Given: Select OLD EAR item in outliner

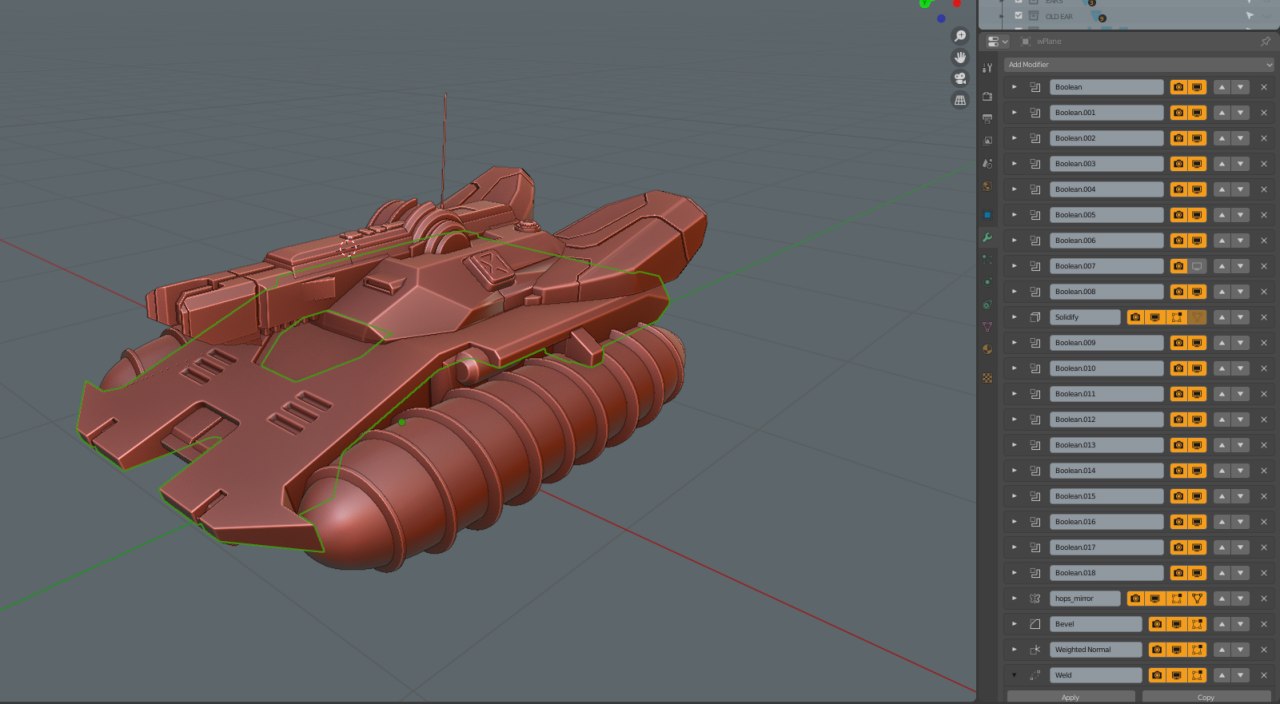Looking at the screenshot, I should (1061, 16).
